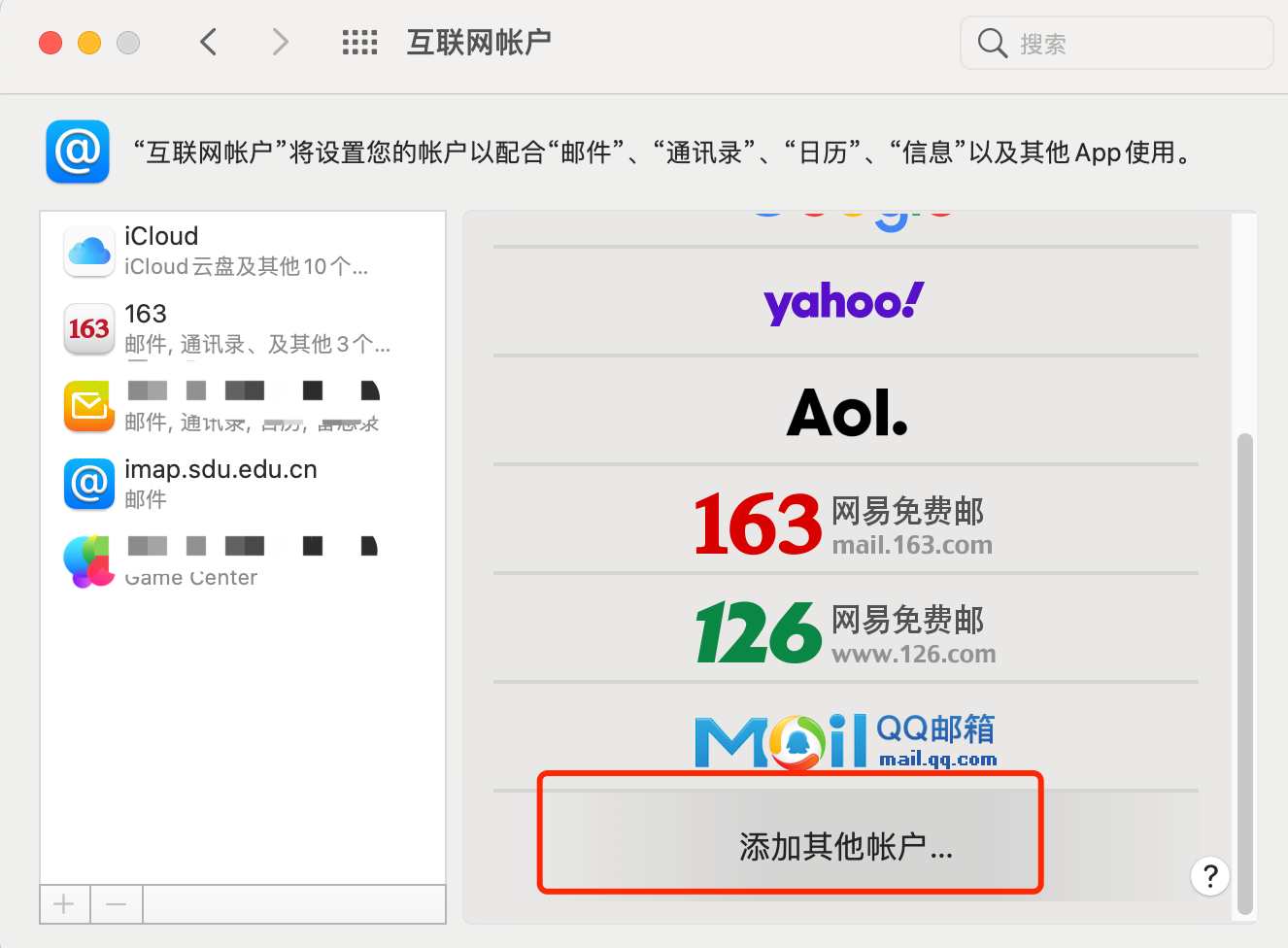The height and width of the screenshot is (948, 1288).
Task: Go forward with the right chevron
Action: tap(280, 42)
